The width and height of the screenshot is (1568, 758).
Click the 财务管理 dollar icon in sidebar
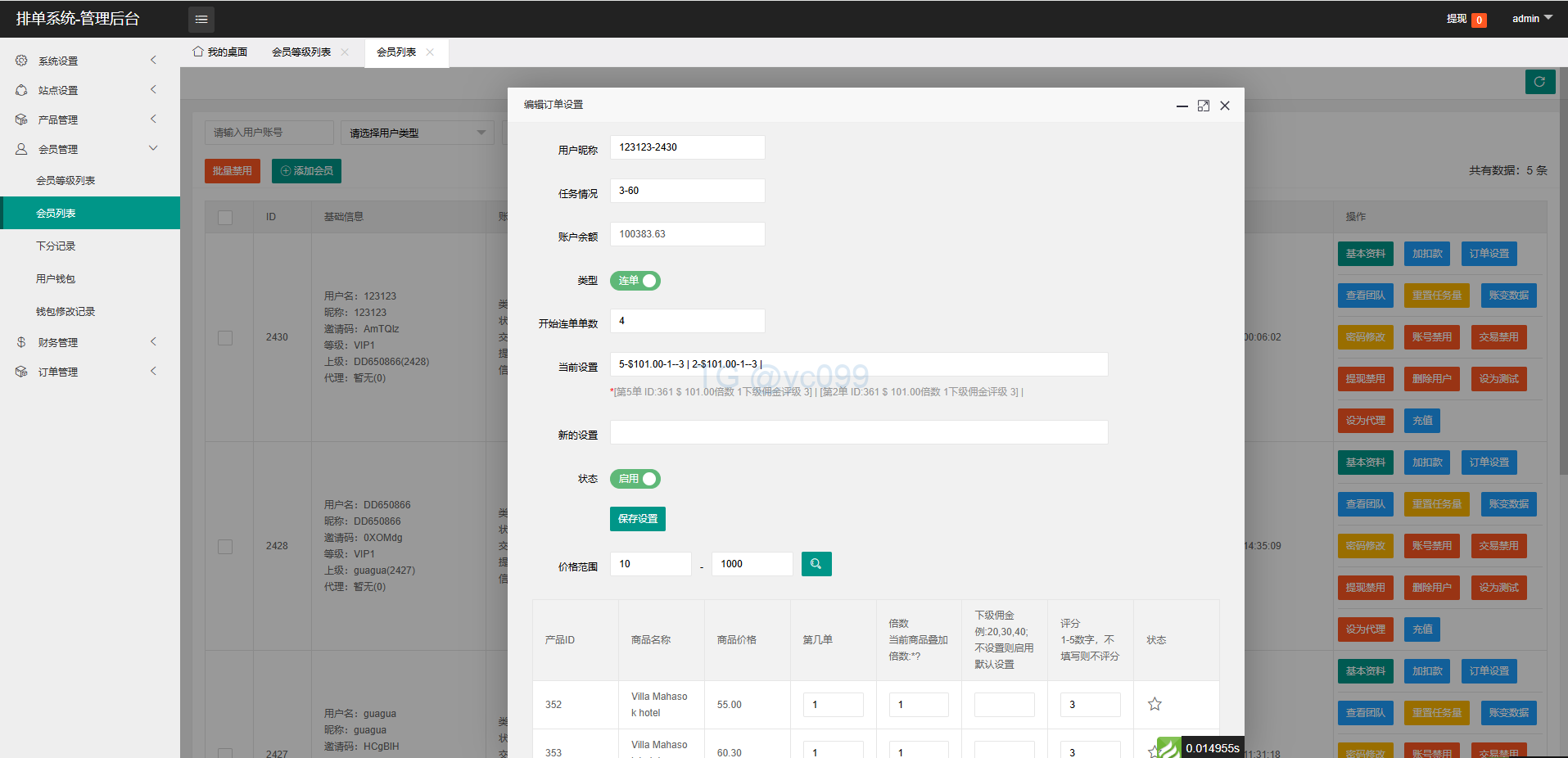(21, 342)
